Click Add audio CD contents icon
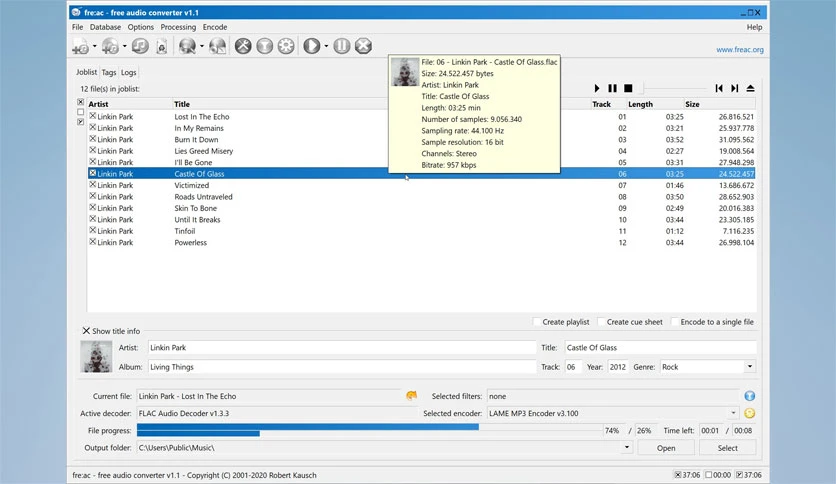Viewport: 836px width, 484px height. click(x=110, y=46)
